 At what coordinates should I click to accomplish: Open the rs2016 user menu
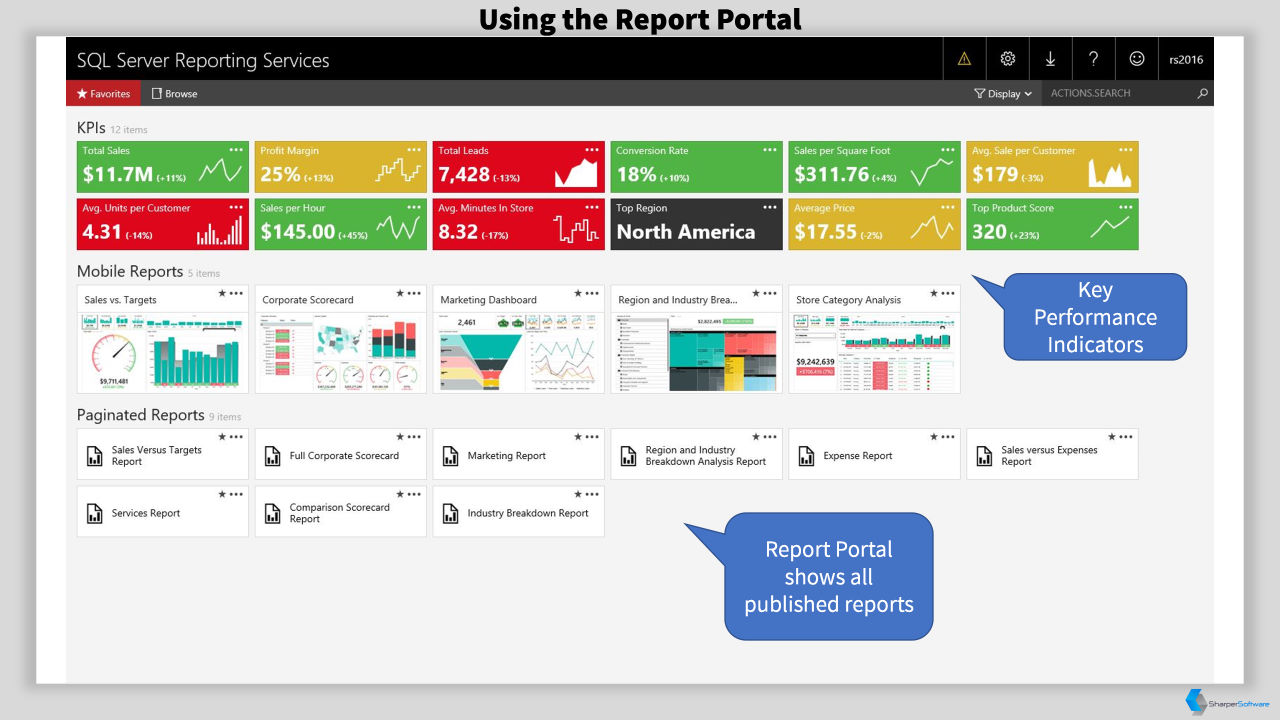[x=1186, y=59]
